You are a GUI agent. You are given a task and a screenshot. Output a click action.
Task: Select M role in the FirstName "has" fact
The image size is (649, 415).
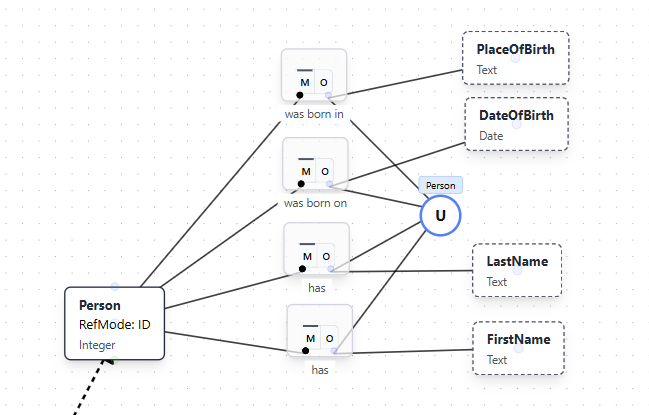coord(310,338)
